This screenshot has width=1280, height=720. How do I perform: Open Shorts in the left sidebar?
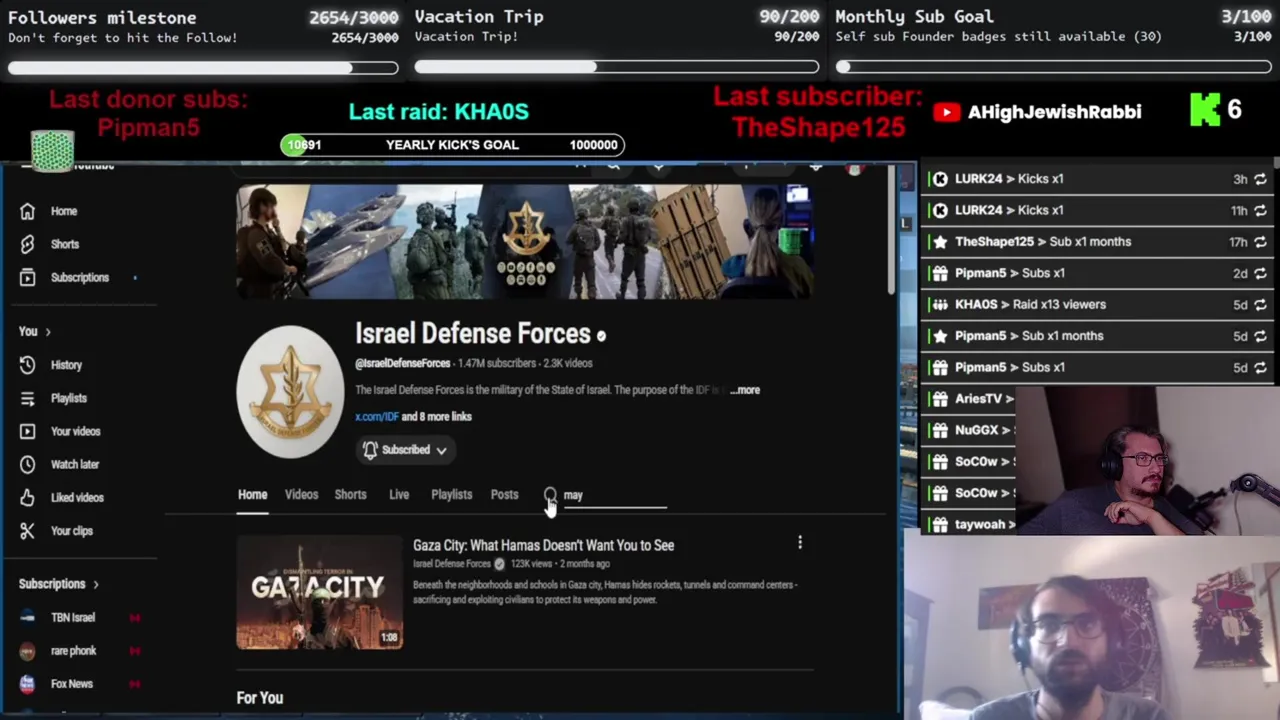[x=64, y=244]
